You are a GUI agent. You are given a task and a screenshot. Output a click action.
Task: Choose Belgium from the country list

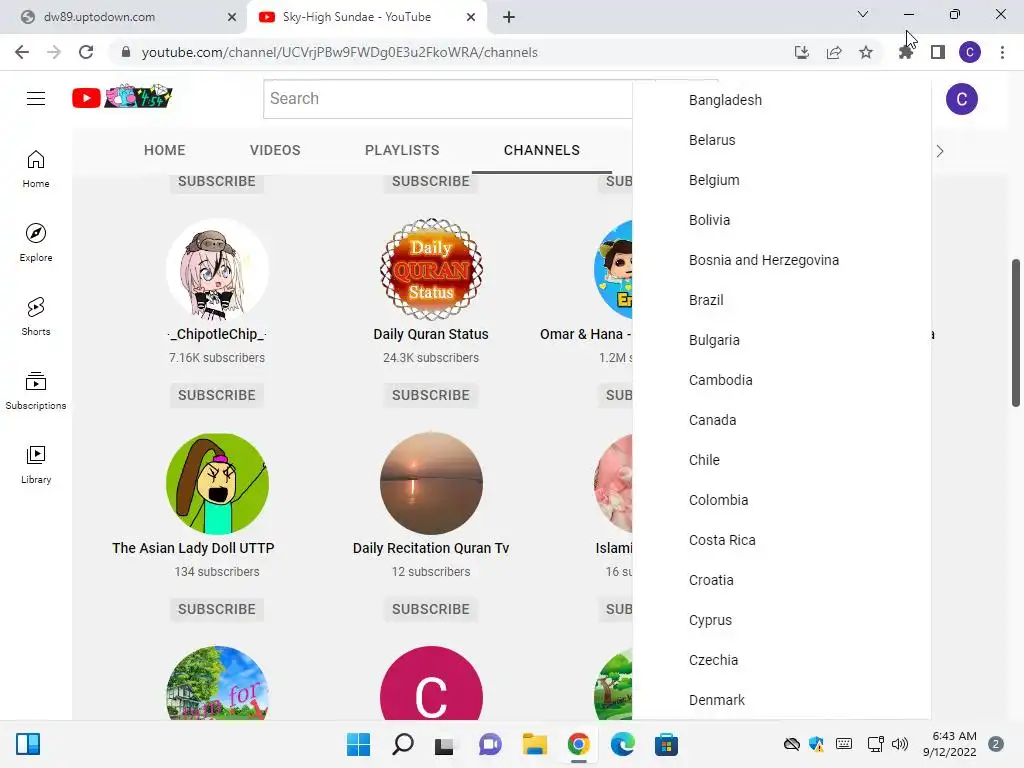(782, 180)
